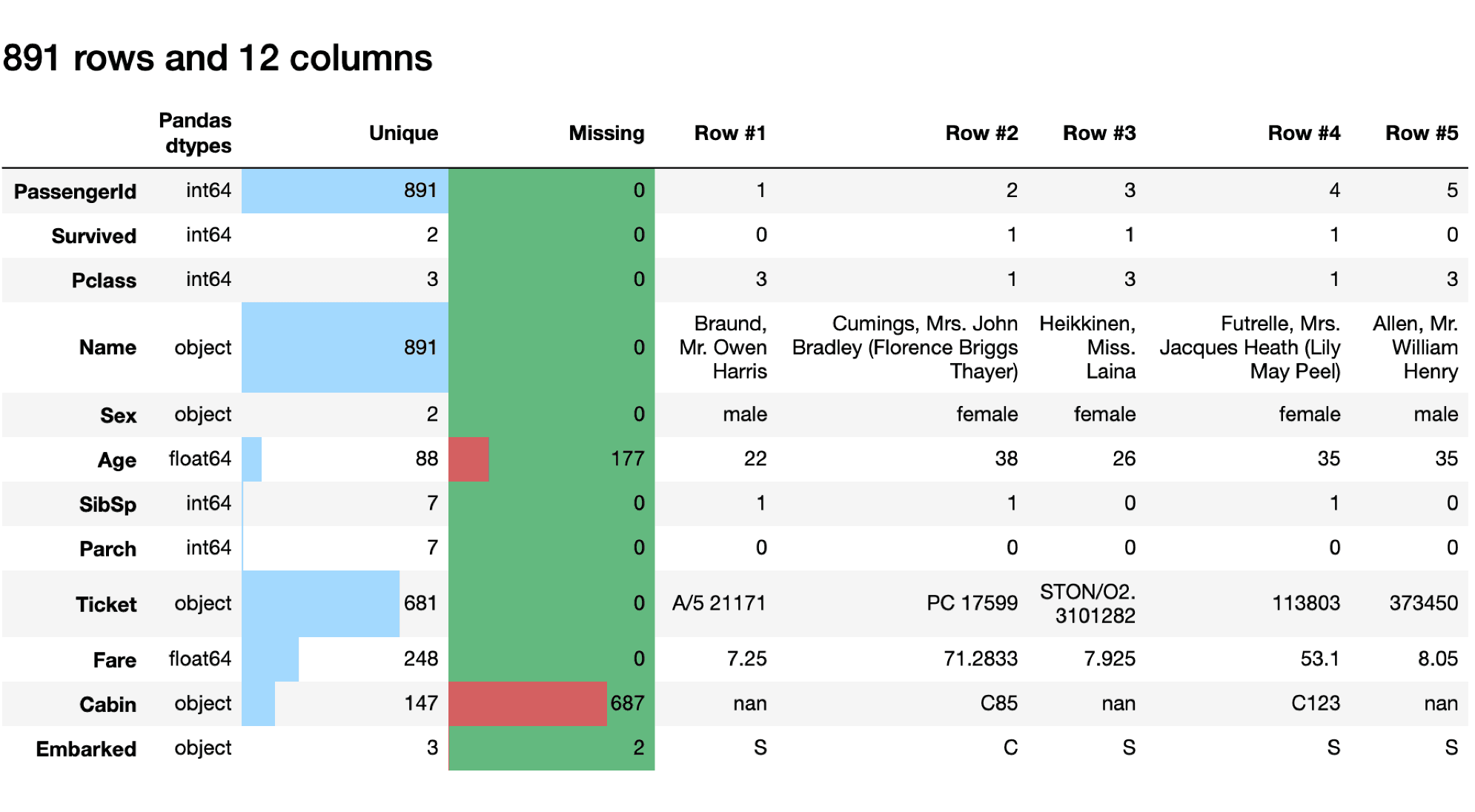Click the Cabin row label

click(107, 705)
